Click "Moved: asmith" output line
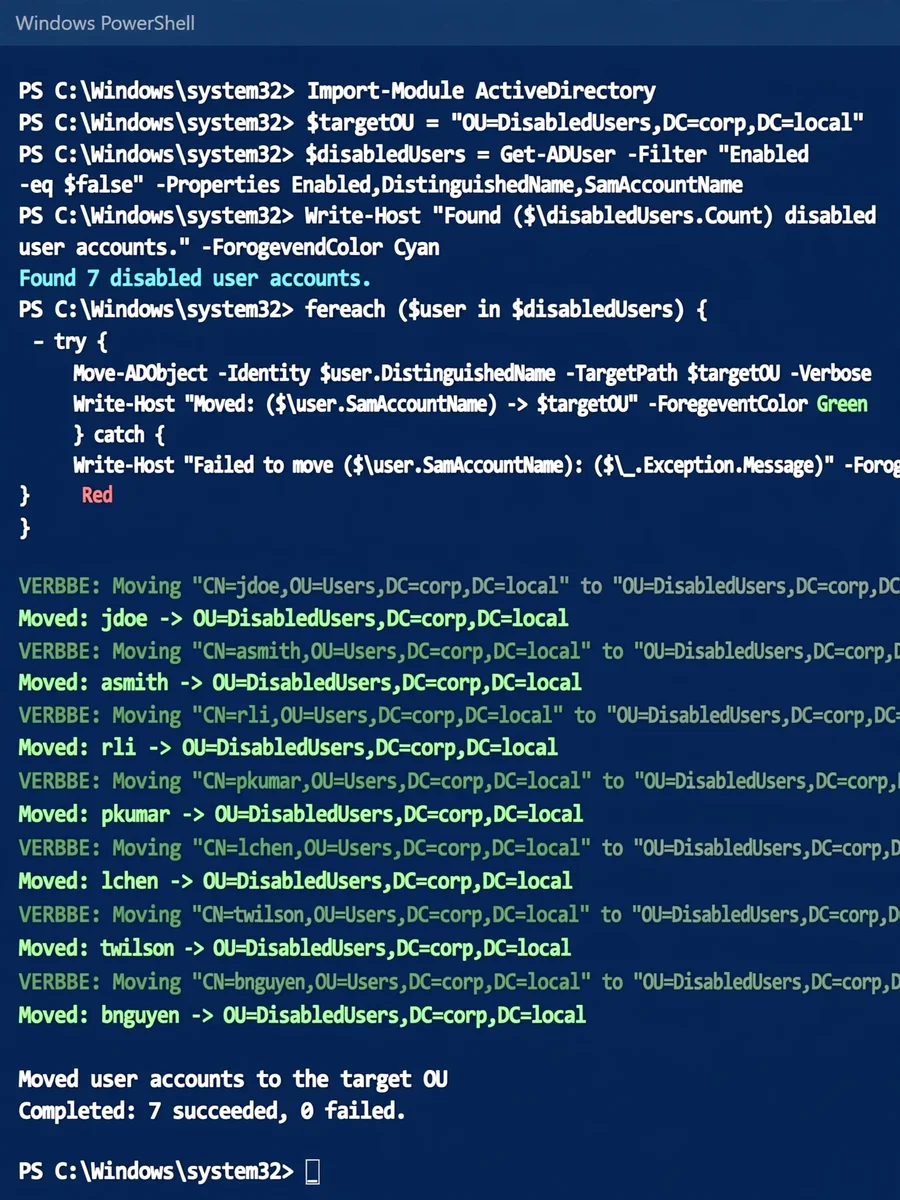This screenshot has height=1200, width=900. coord(300,683)
